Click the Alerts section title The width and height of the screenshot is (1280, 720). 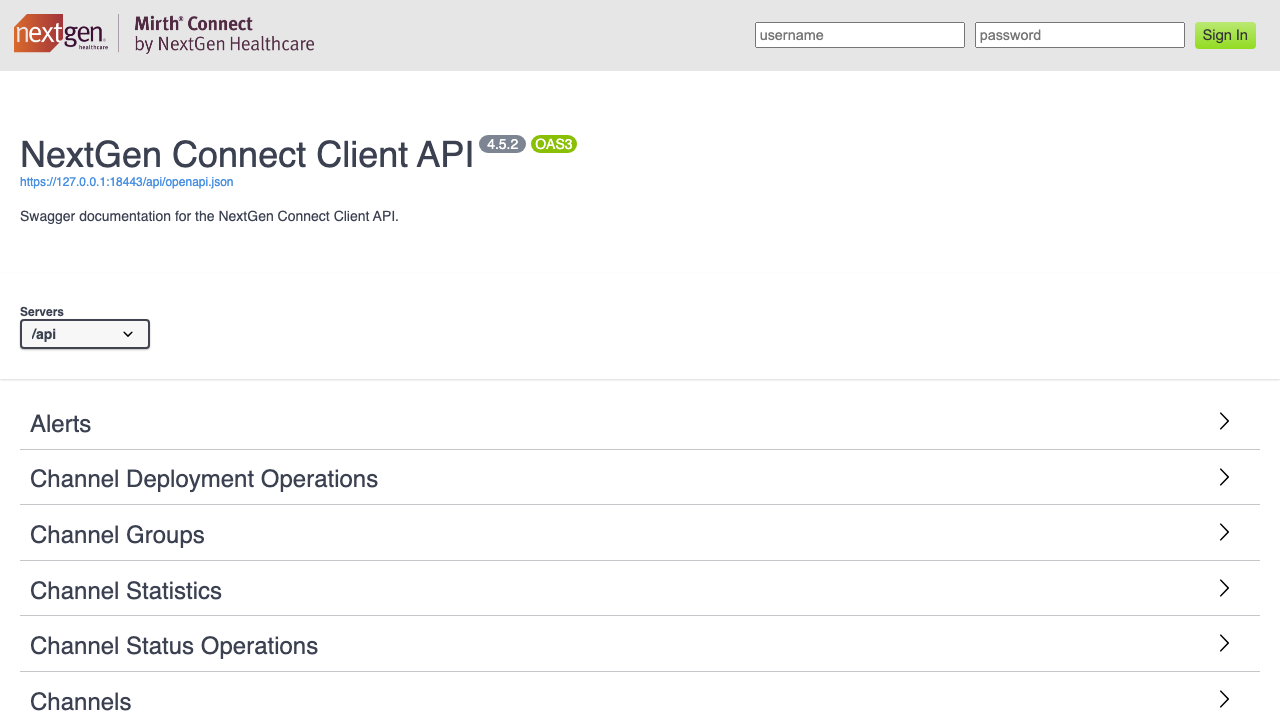click(x=61, y=424)
